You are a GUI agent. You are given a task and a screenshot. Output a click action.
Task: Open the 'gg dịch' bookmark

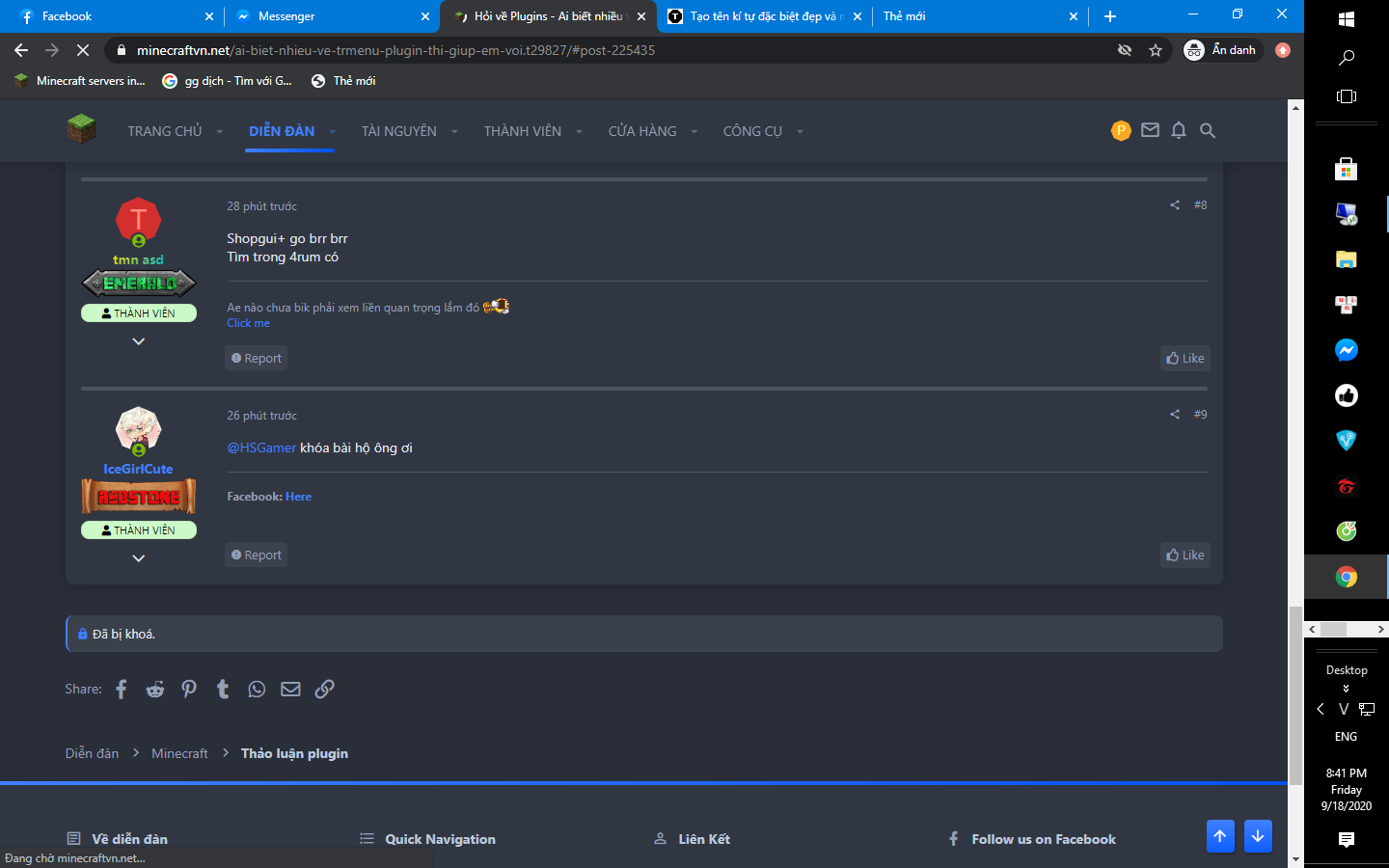click(x=228, y=81)
